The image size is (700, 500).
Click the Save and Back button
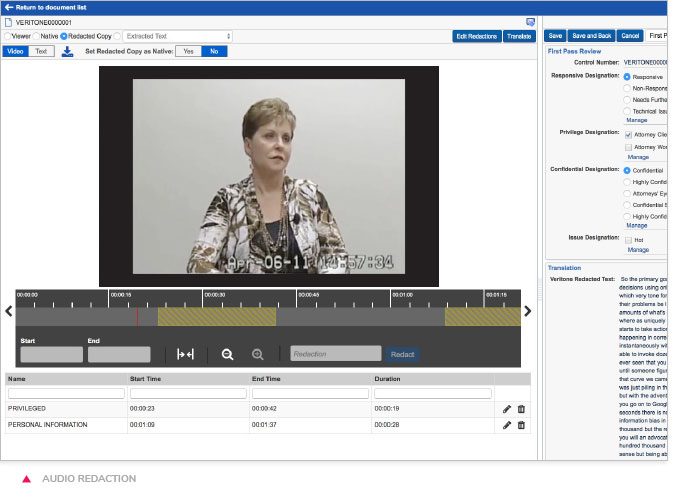[592, 36]
